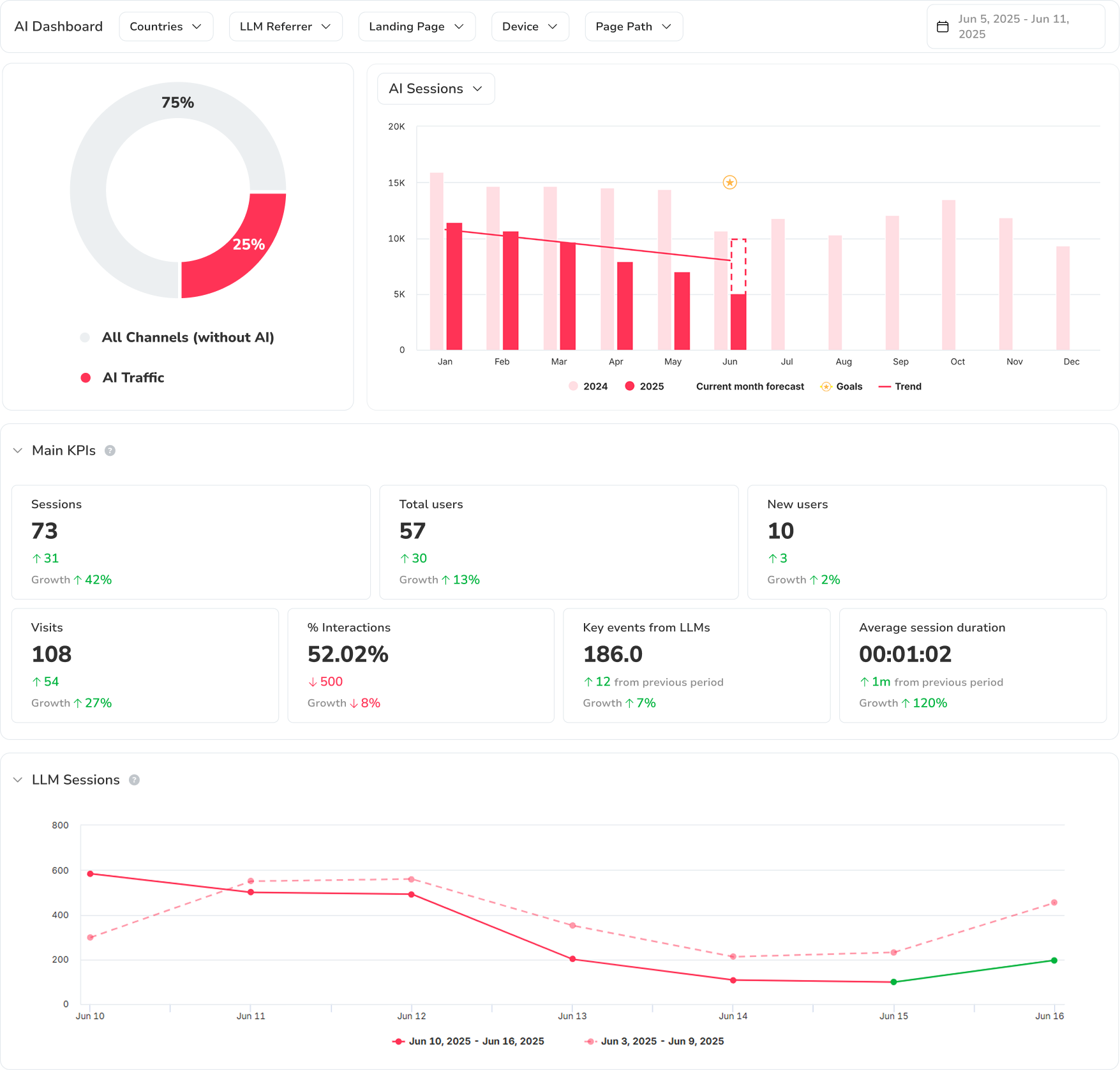Click the help icon beside Main KPIs
The image size is (1120, 1070).
point(110,451)
